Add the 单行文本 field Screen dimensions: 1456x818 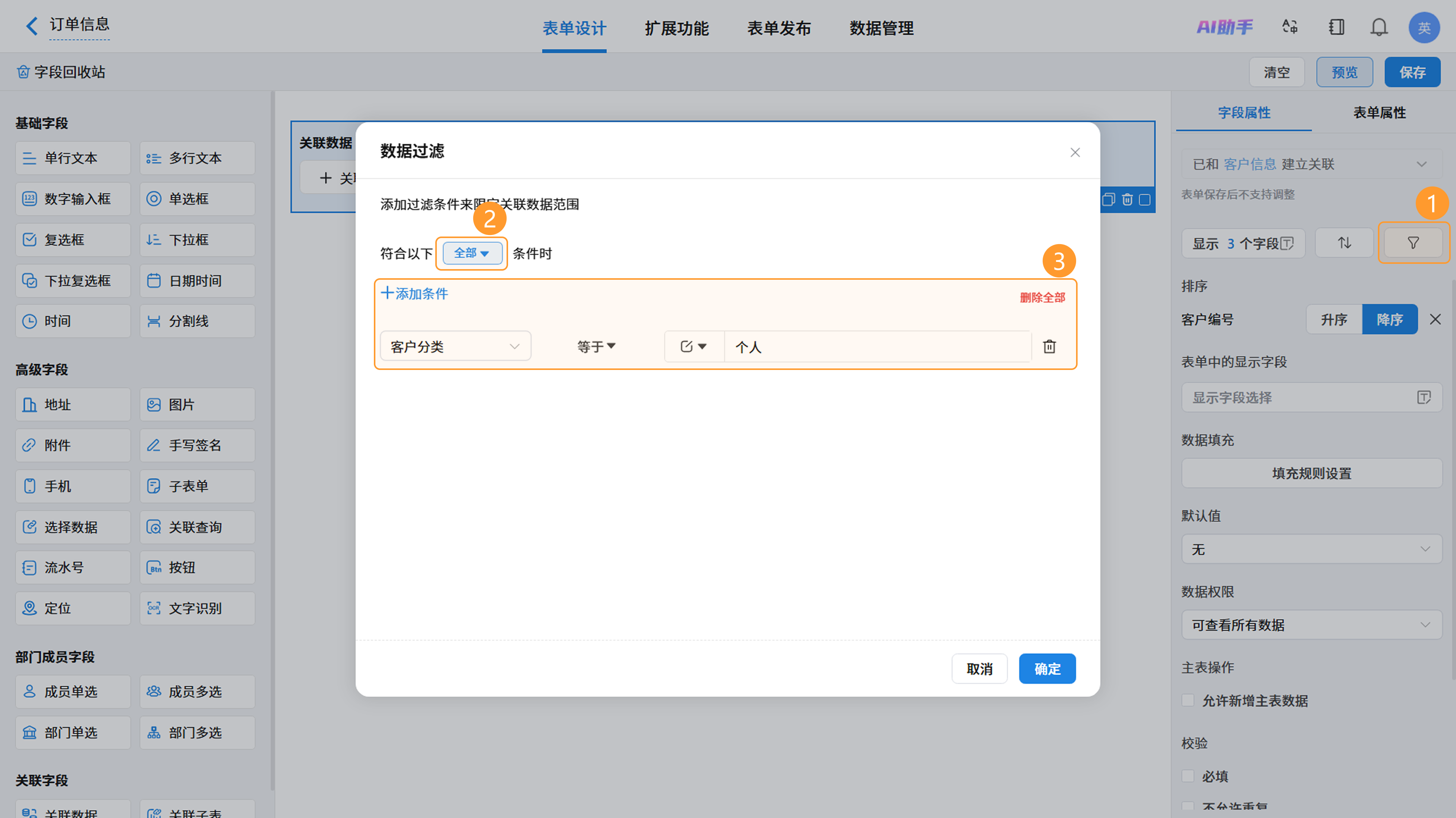click(x=73, y=158)
